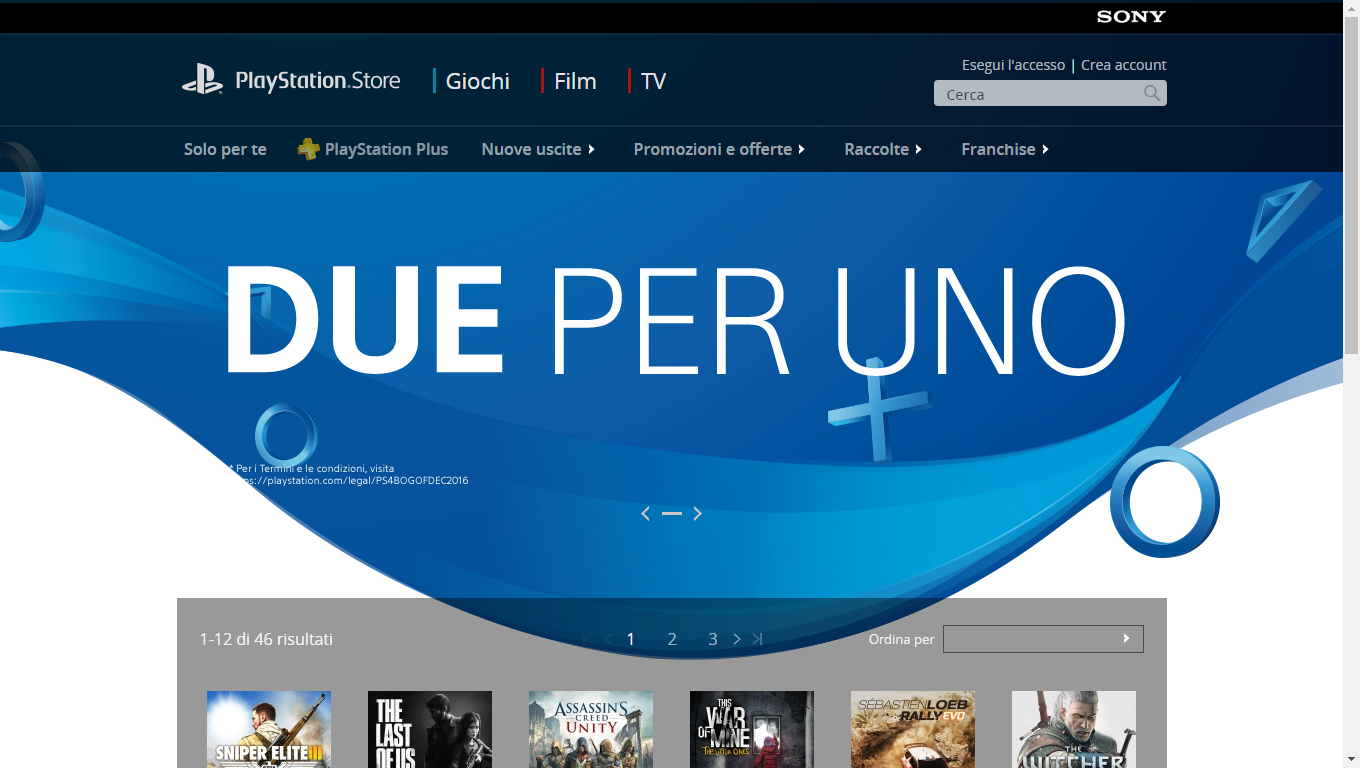Switch to the Giochi section
This screenshot has height=768, width=1360.
click(x=477, y=81)
